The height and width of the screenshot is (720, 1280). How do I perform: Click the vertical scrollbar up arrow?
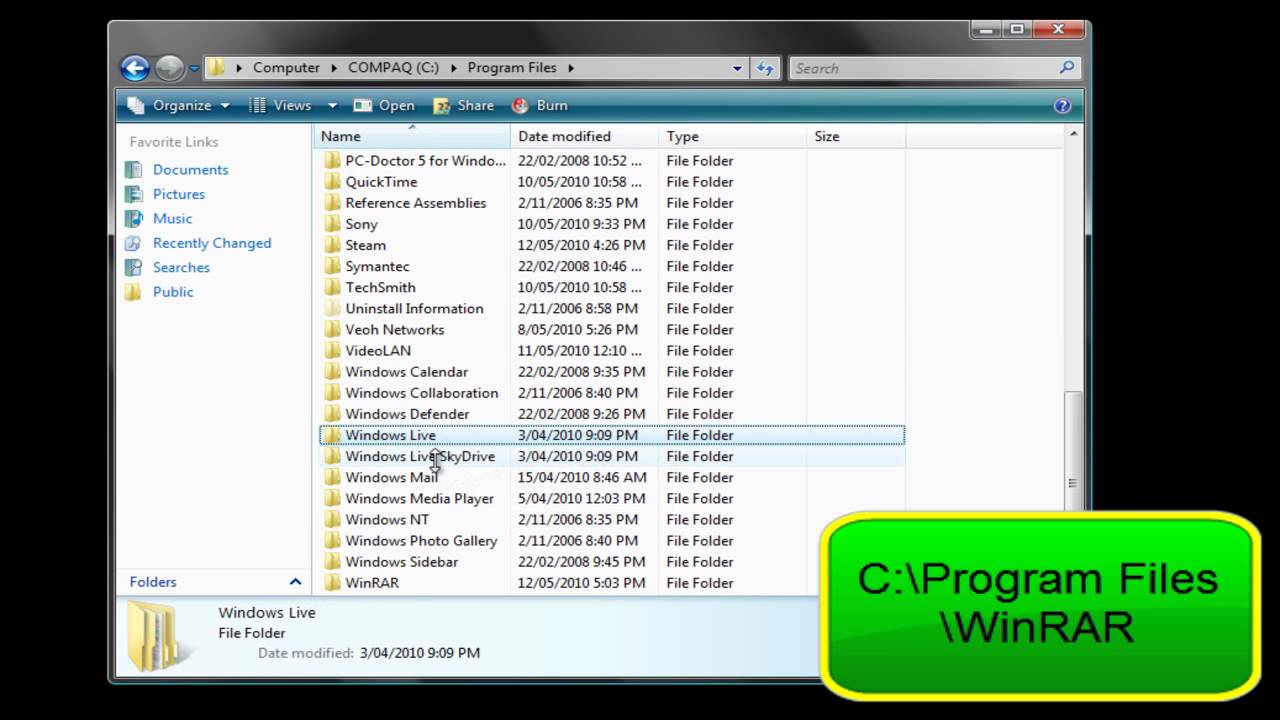point(1074,133)
